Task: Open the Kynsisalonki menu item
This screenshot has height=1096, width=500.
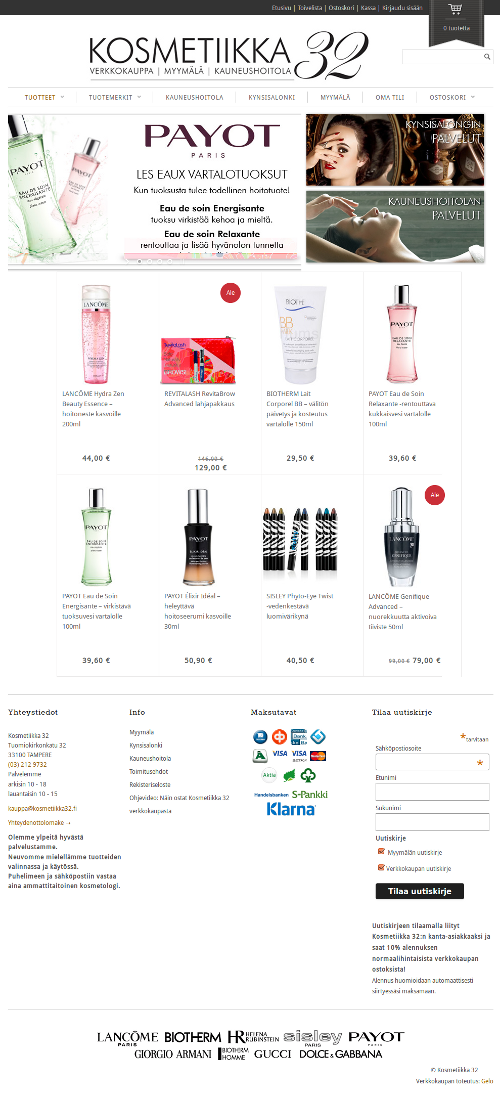Action: click(x=271, y=97)
